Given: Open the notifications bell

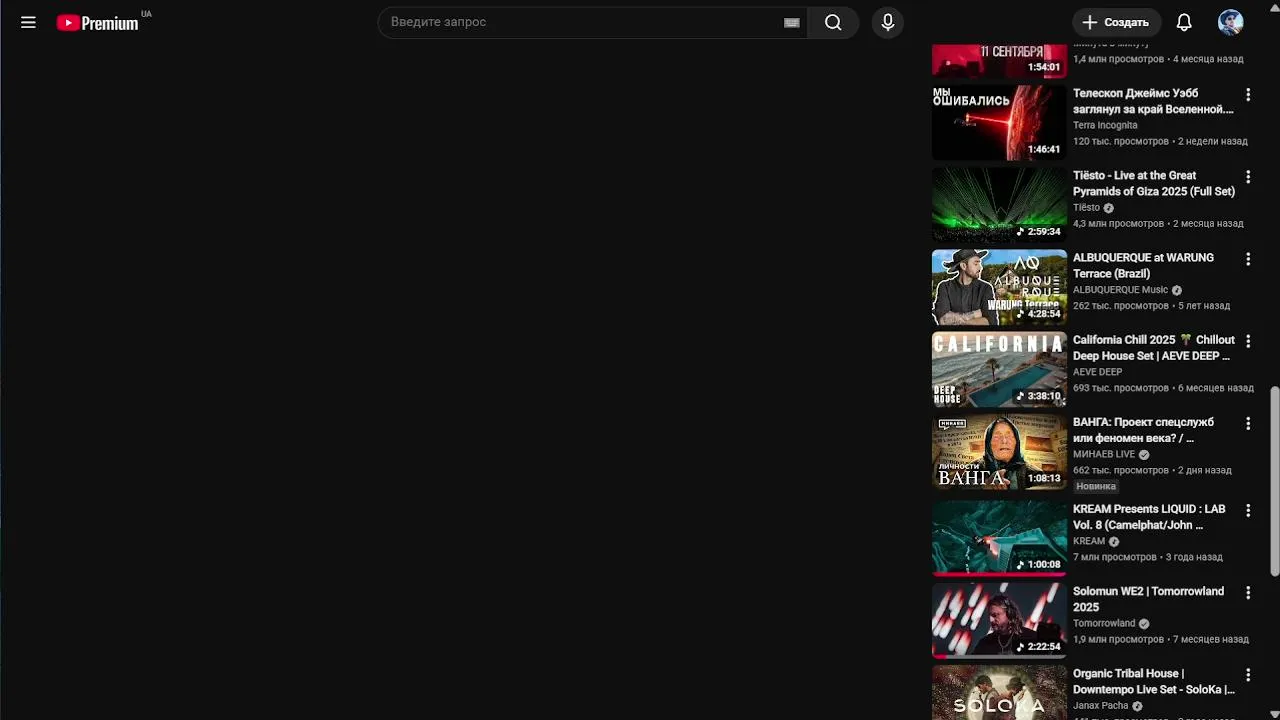Looking at the screenshot, I should (1184, 22).
